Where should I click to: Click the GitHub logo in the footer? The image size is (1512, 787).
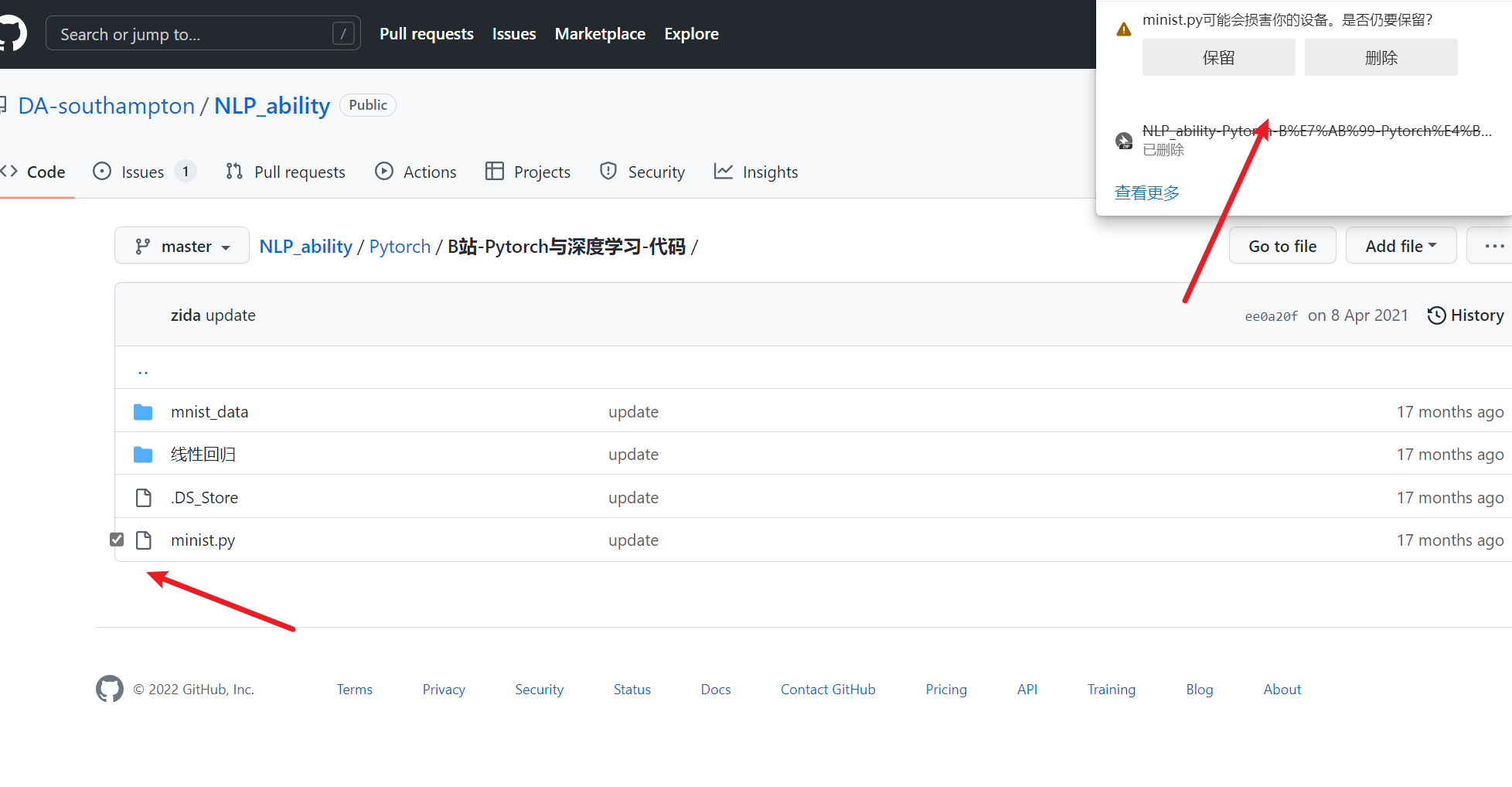pyautogui.click(x=110, y=689)
